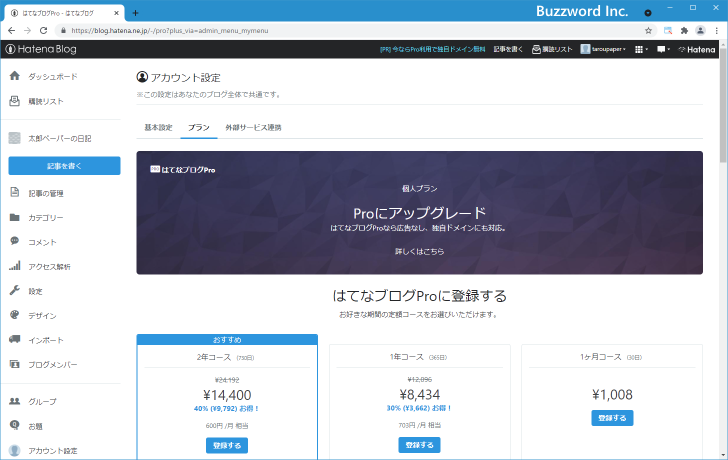The width and height of the screenshot is (728, 460).
Task: Open the Chrome profile avatar icon
Action: 701,31
